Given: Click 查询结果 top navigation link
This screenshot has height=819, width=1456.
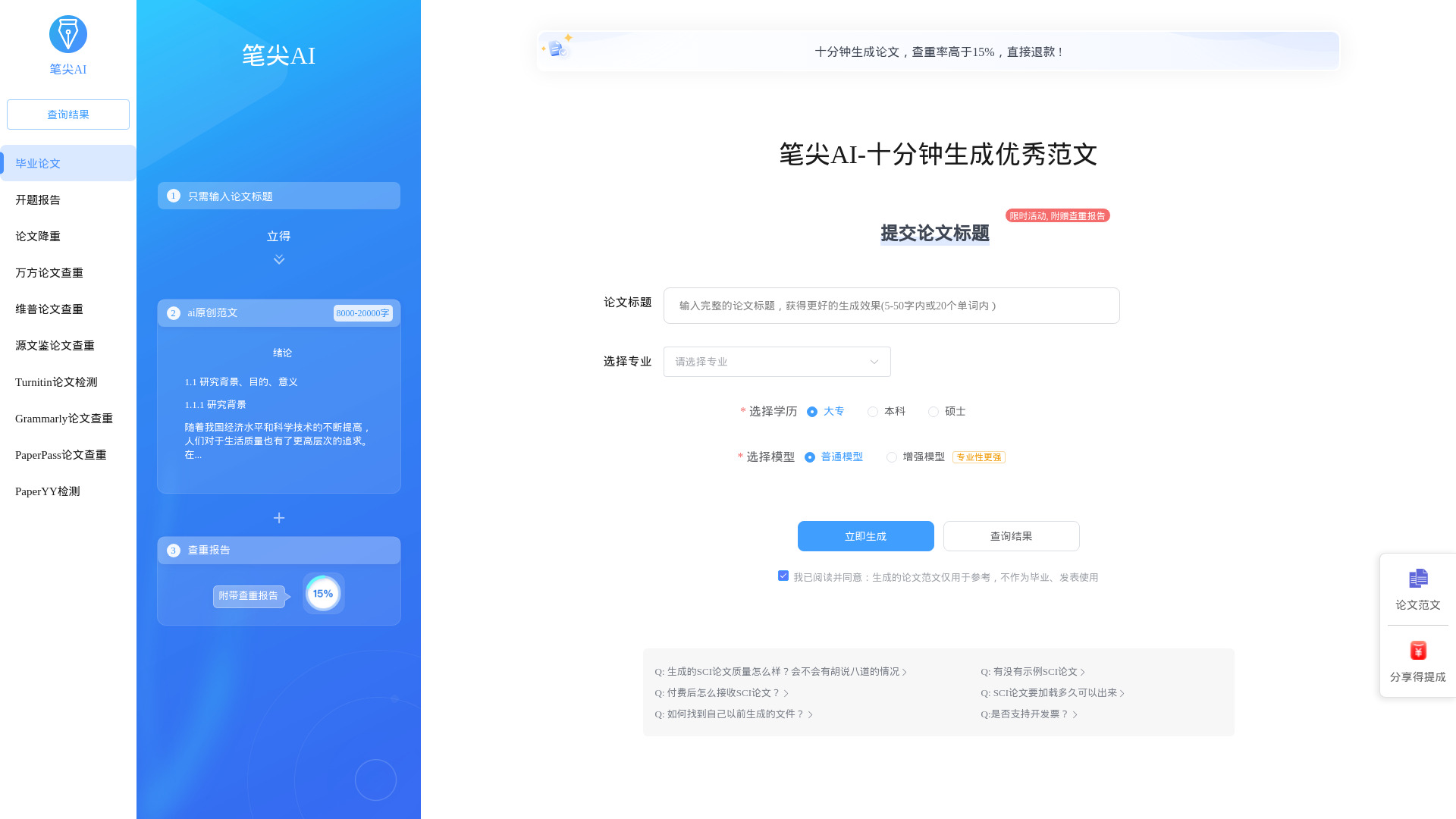Looking at the screenshot, I should coord(67,114).
